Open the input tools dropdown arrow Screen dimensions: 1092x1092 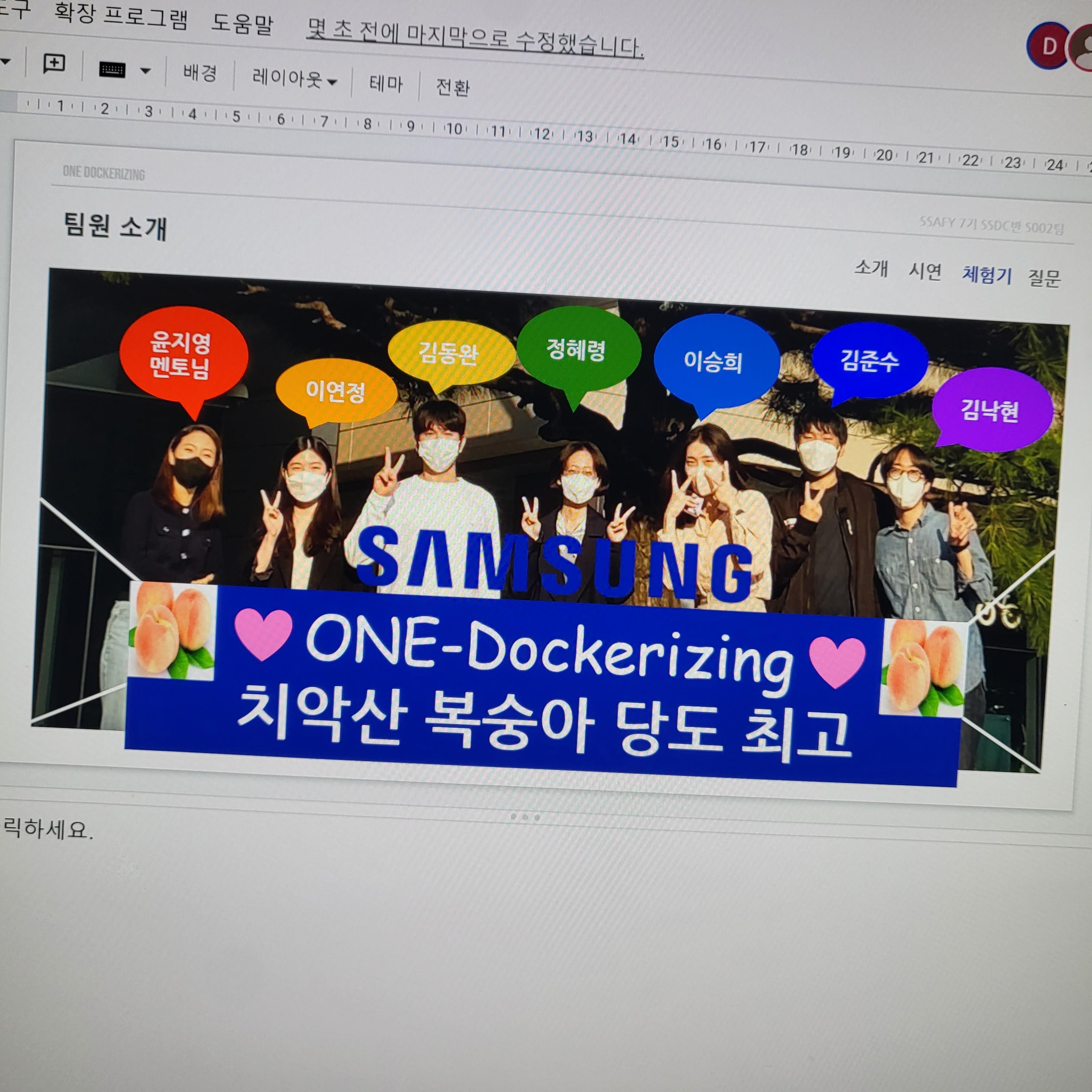(146, 71)
